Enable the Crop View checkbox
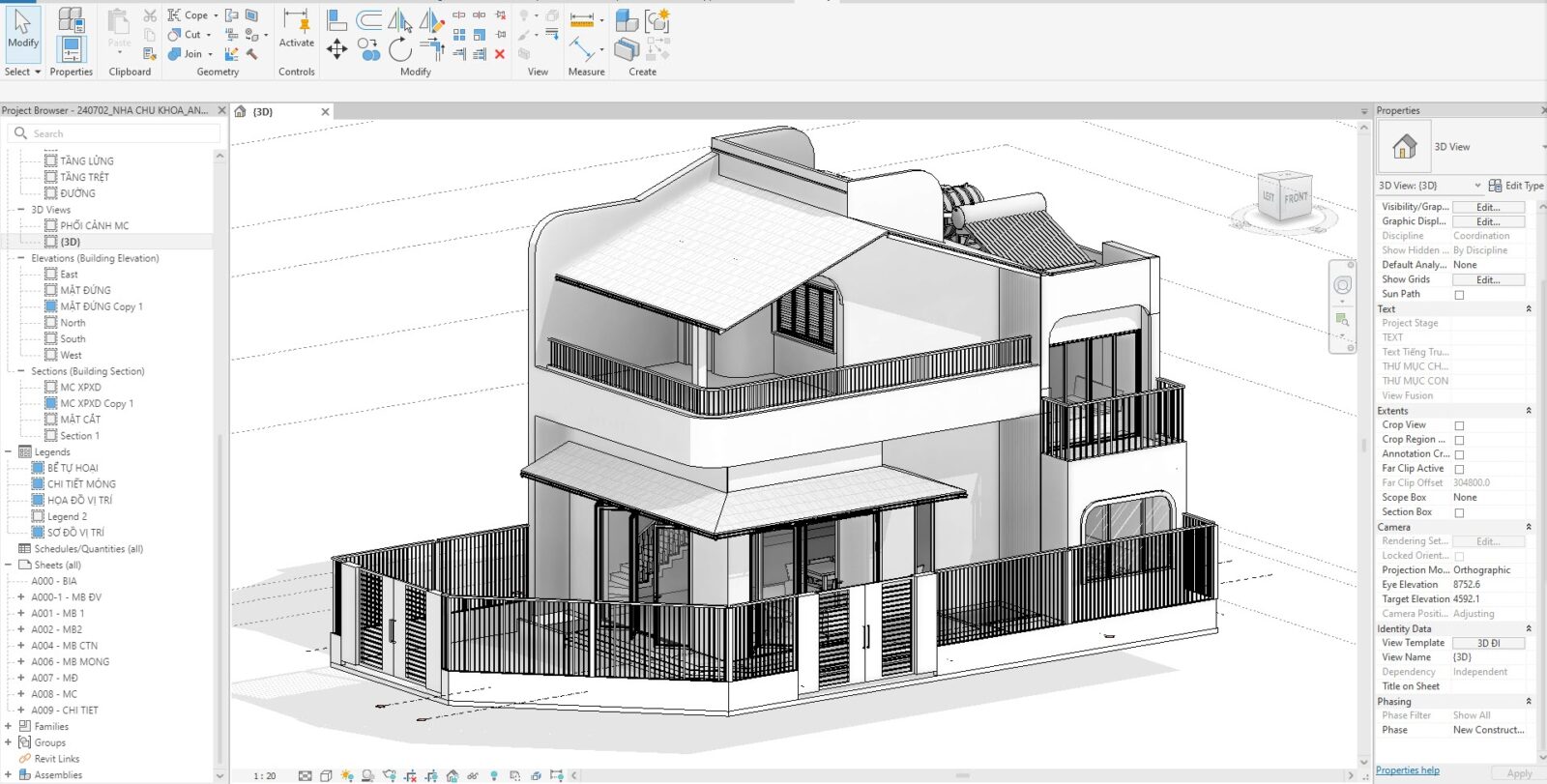 click(x=1459, y=425)
